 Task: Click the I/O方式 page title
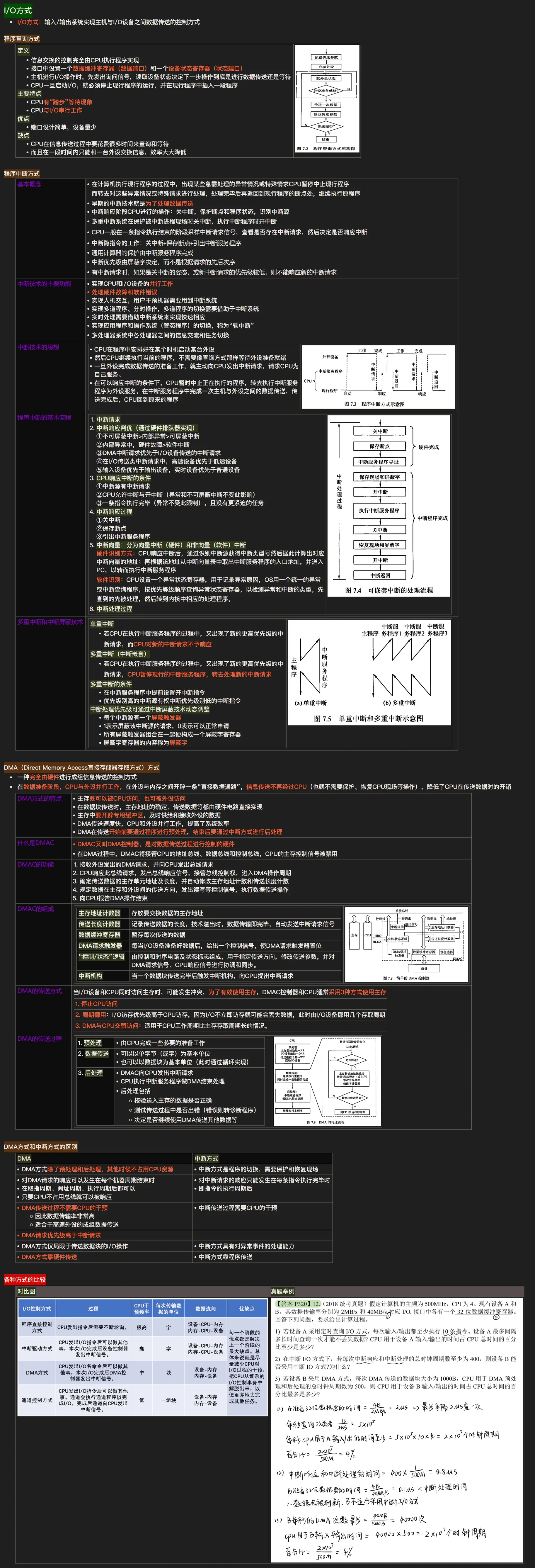click(18, 10)
